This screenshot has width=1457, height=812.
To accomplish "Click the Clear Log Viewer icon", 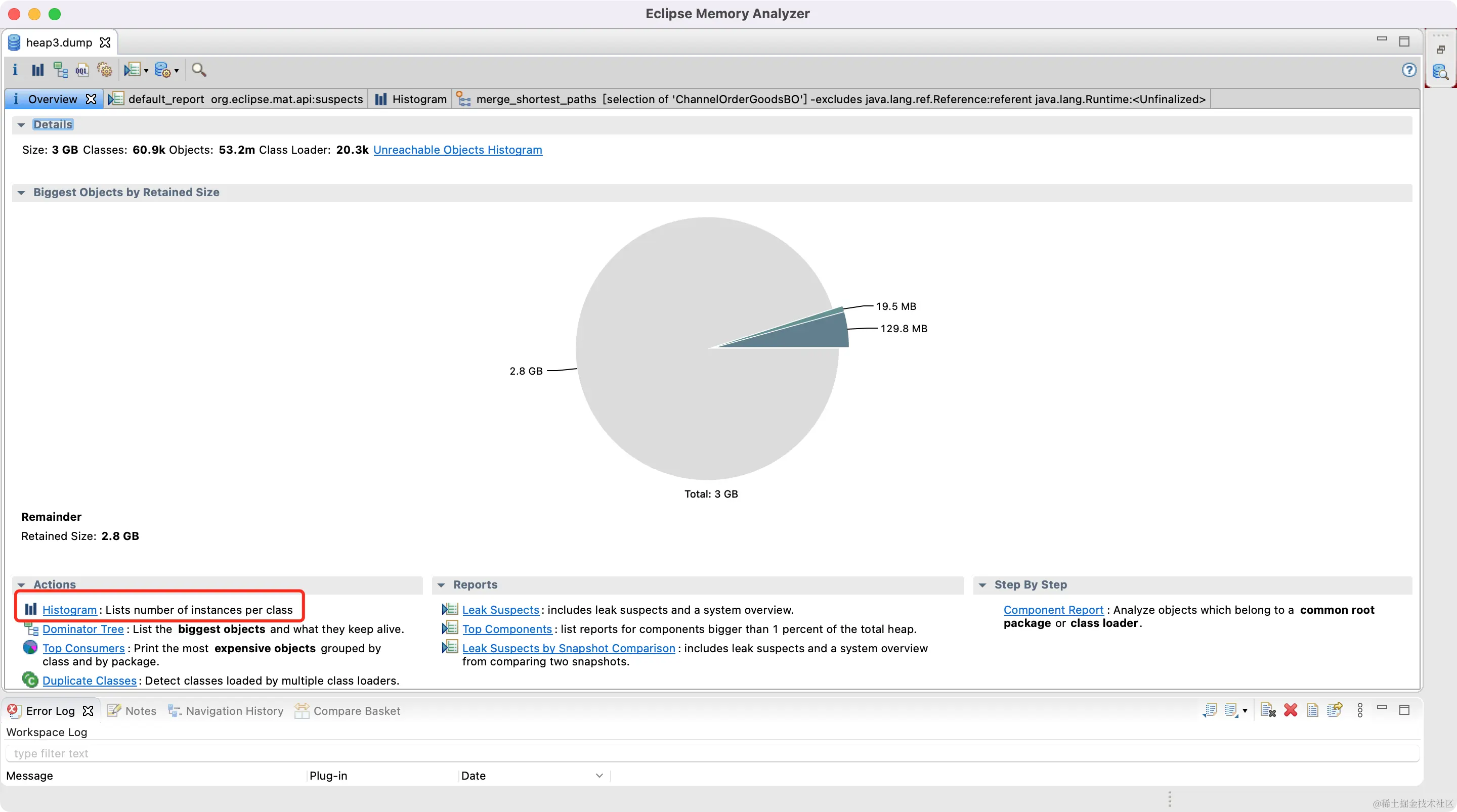I will tap(1267, 710).
